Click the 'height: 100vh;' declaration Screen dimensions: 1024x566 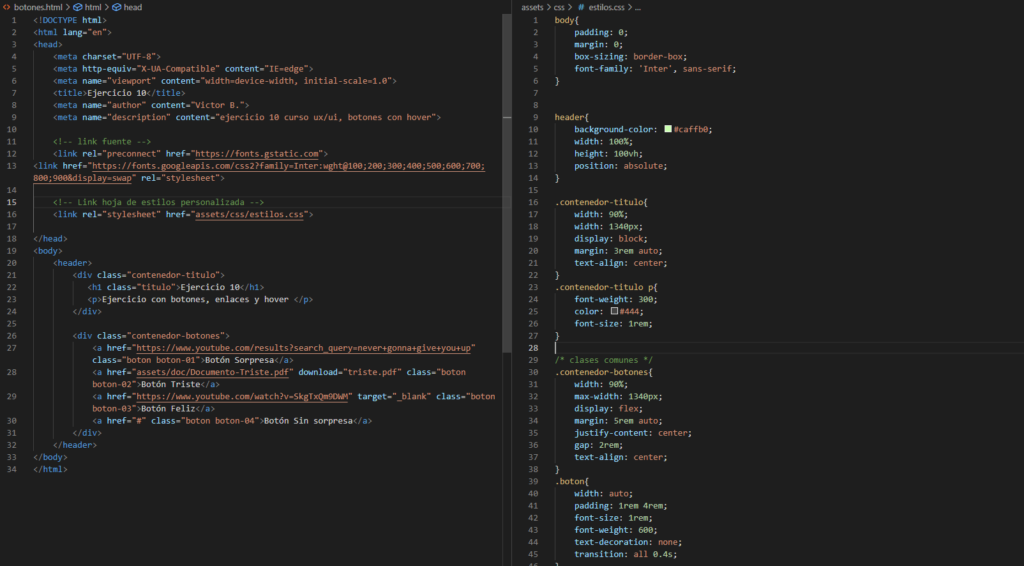point(609,154)
